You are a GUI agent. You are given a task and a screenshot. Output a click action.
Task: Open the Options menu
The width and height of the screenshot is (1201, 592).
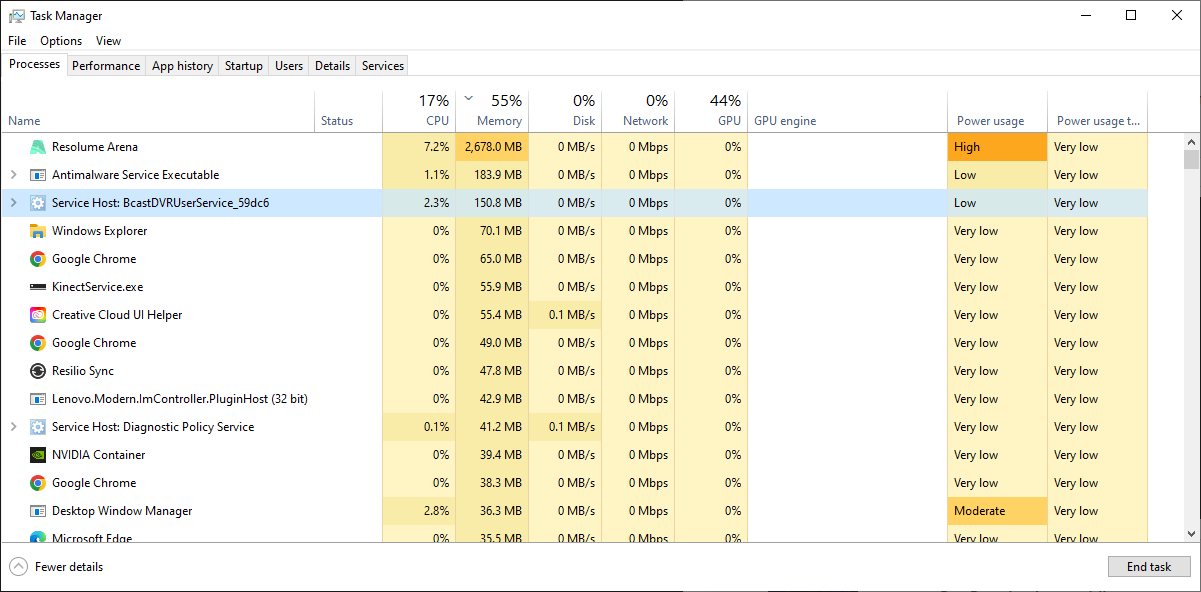click(x=61, y=41)
